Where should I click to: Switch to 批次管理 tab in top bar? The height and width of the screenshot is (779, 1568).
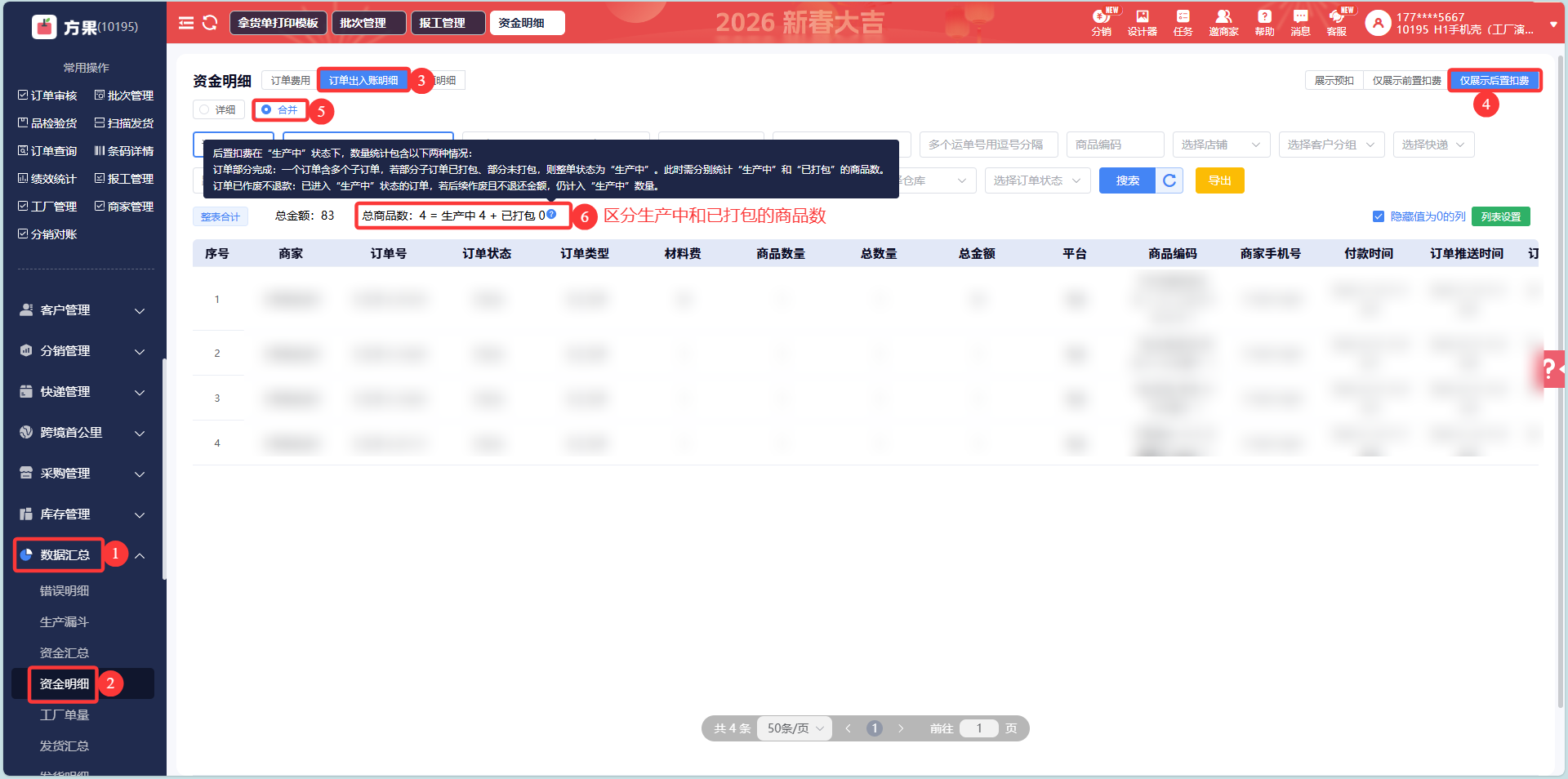[x=368, y=23]
